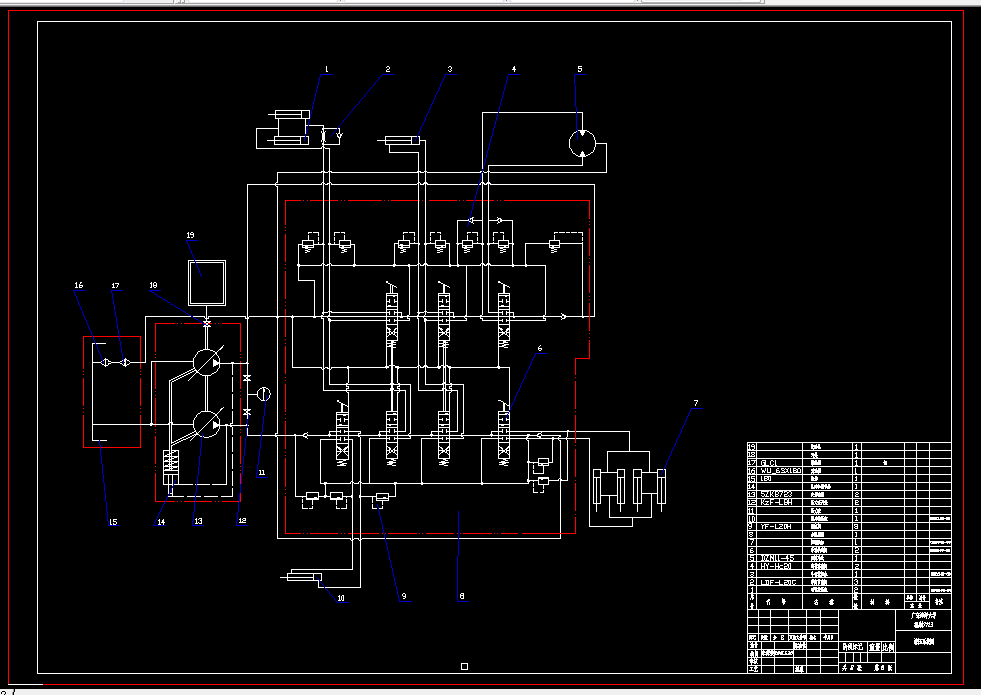Click callout number 4
Screen dimensions: 981x695
point(514,69)
